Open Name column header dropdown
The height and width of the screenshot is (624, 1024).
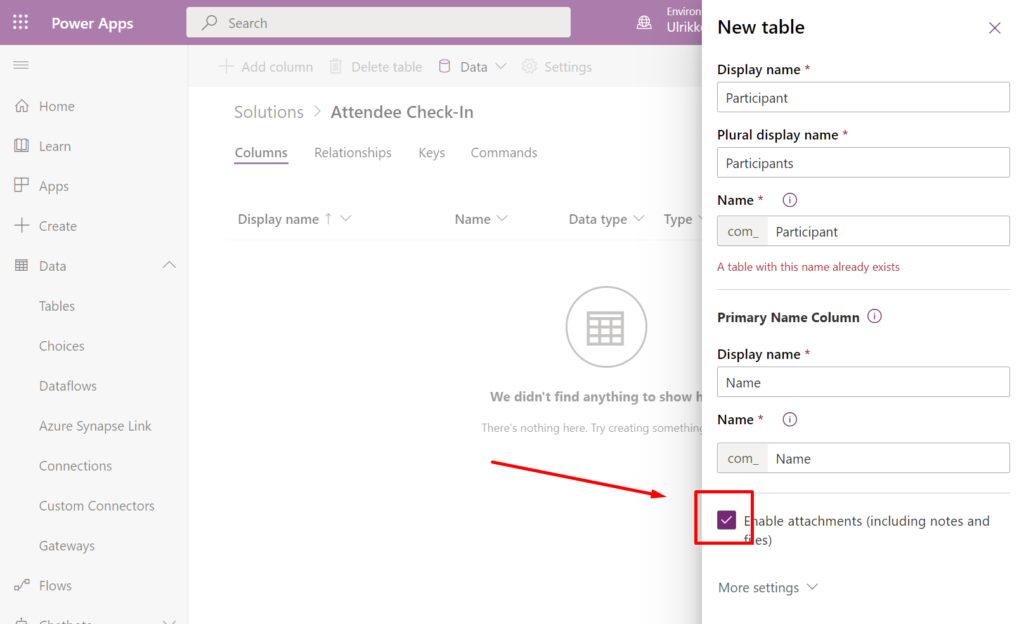click(x=502, y=219)
